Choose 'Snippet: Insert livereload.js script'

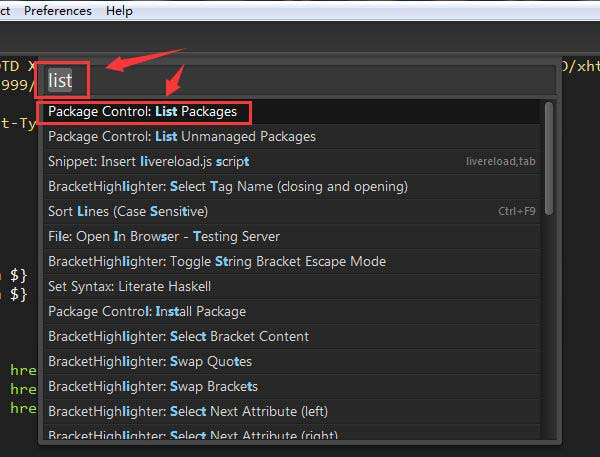292,162
